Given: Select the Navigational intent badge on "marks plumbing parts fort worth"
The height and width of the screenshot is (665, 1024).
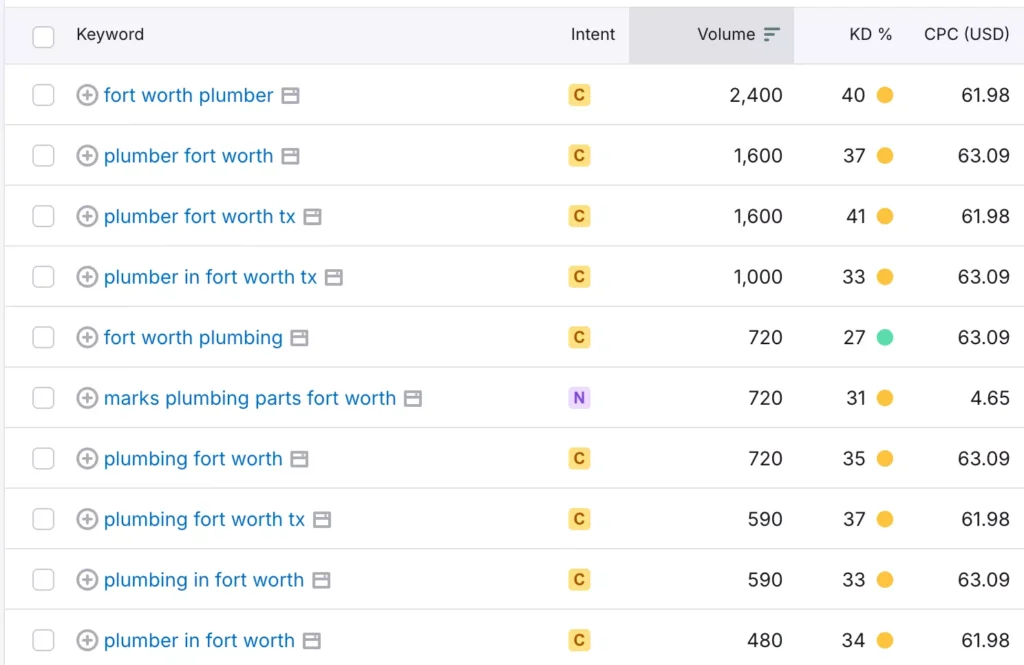Looking at the screenshot, I should pyautogui.click(x=579, y=397).
